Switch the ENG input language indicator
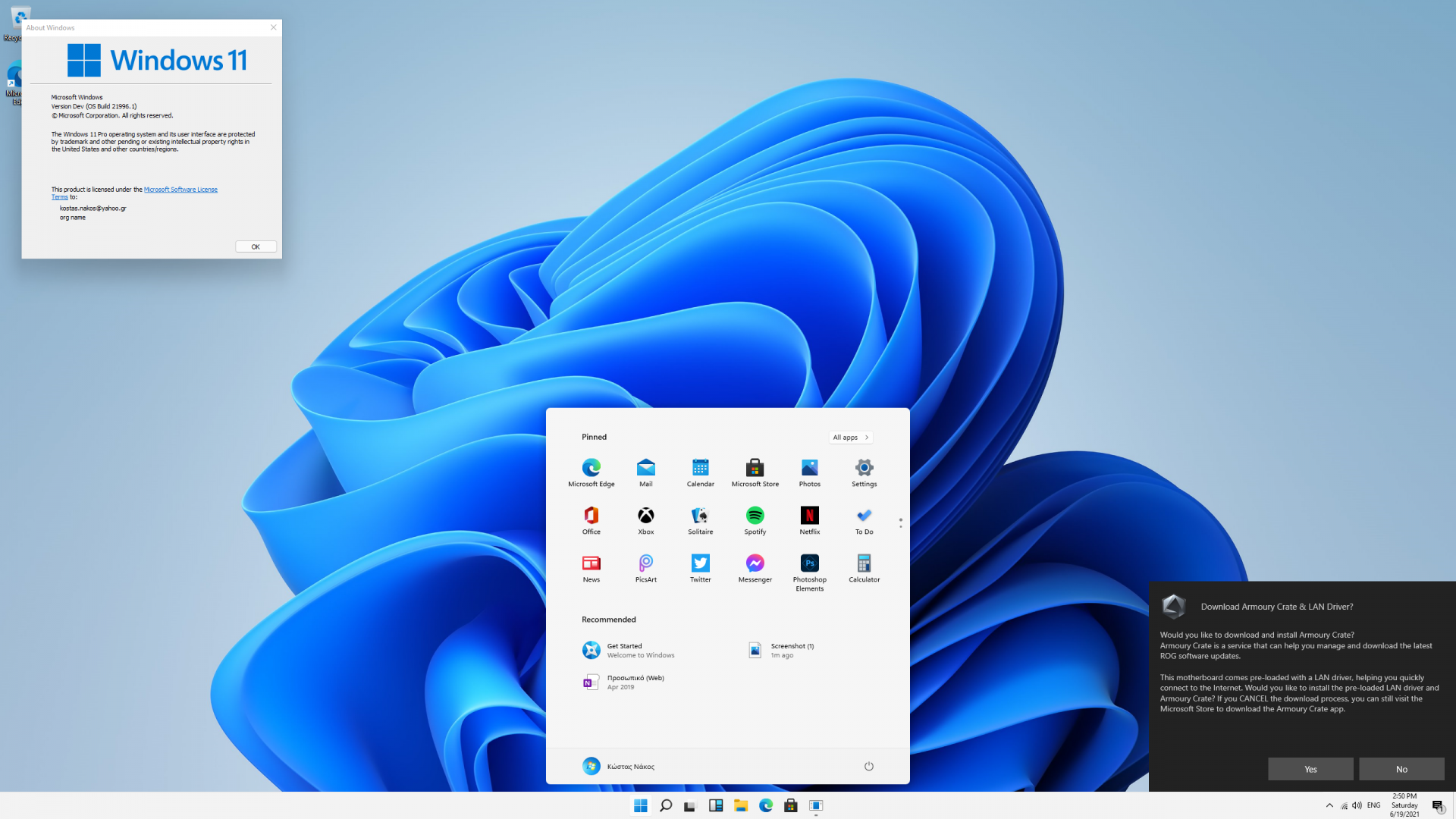 (x=1373, y=805)
